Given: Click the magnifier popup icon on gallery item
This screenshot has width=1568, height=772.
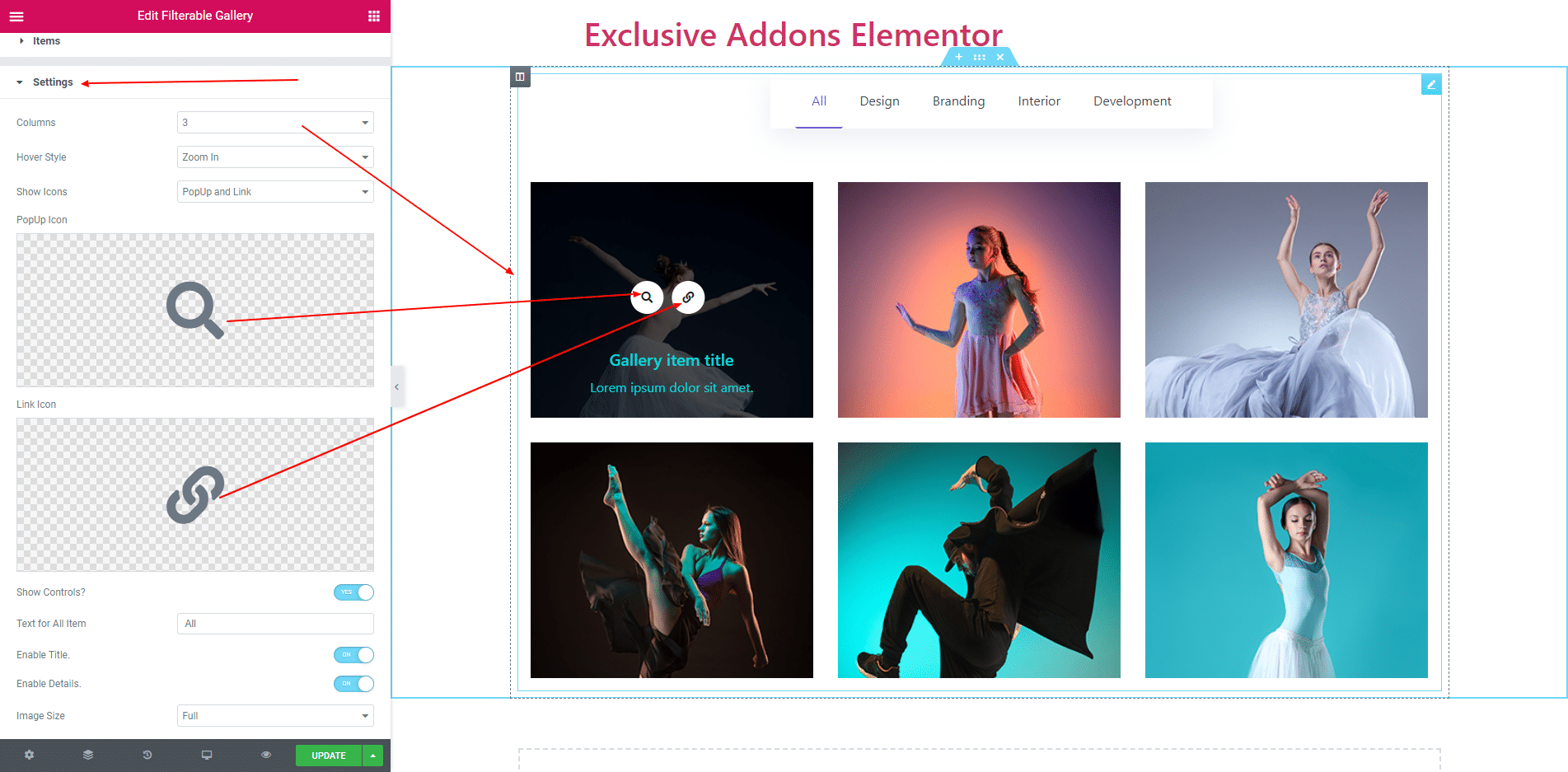Looking at the screenshot, I should (x=647, y=297).
